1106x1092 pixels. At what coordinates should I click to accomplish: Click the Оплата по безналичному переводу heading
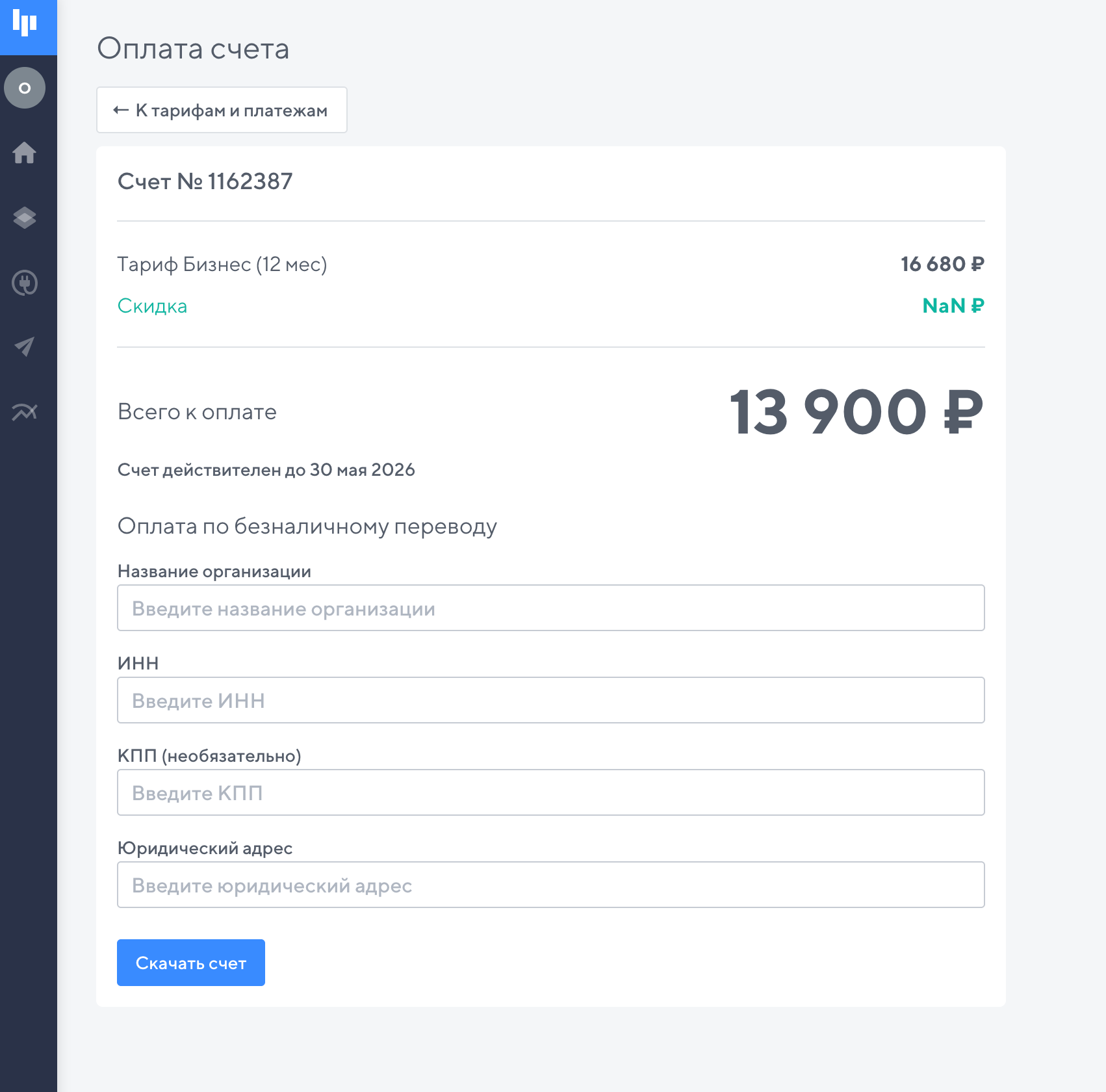tap(307, 526)
